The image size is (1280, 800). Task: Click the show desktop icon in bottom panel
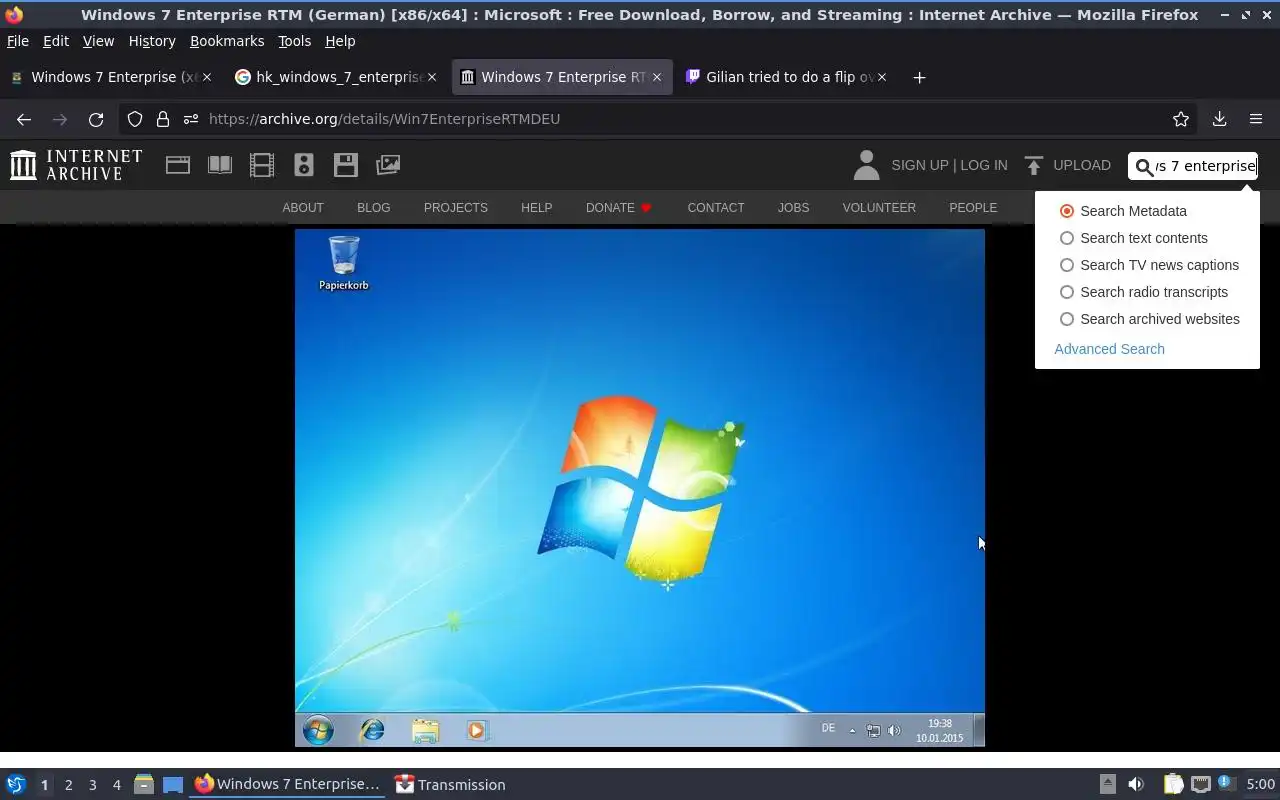(x=173, y=784)
